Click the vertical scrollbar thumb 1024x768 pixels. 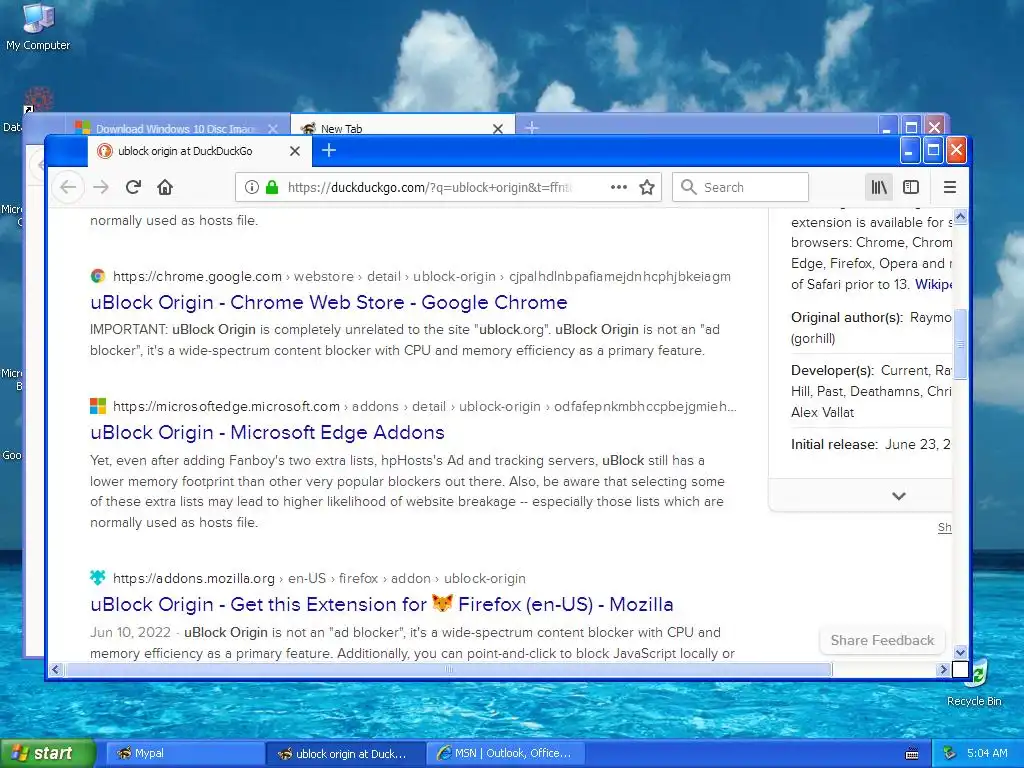[960, 344]
